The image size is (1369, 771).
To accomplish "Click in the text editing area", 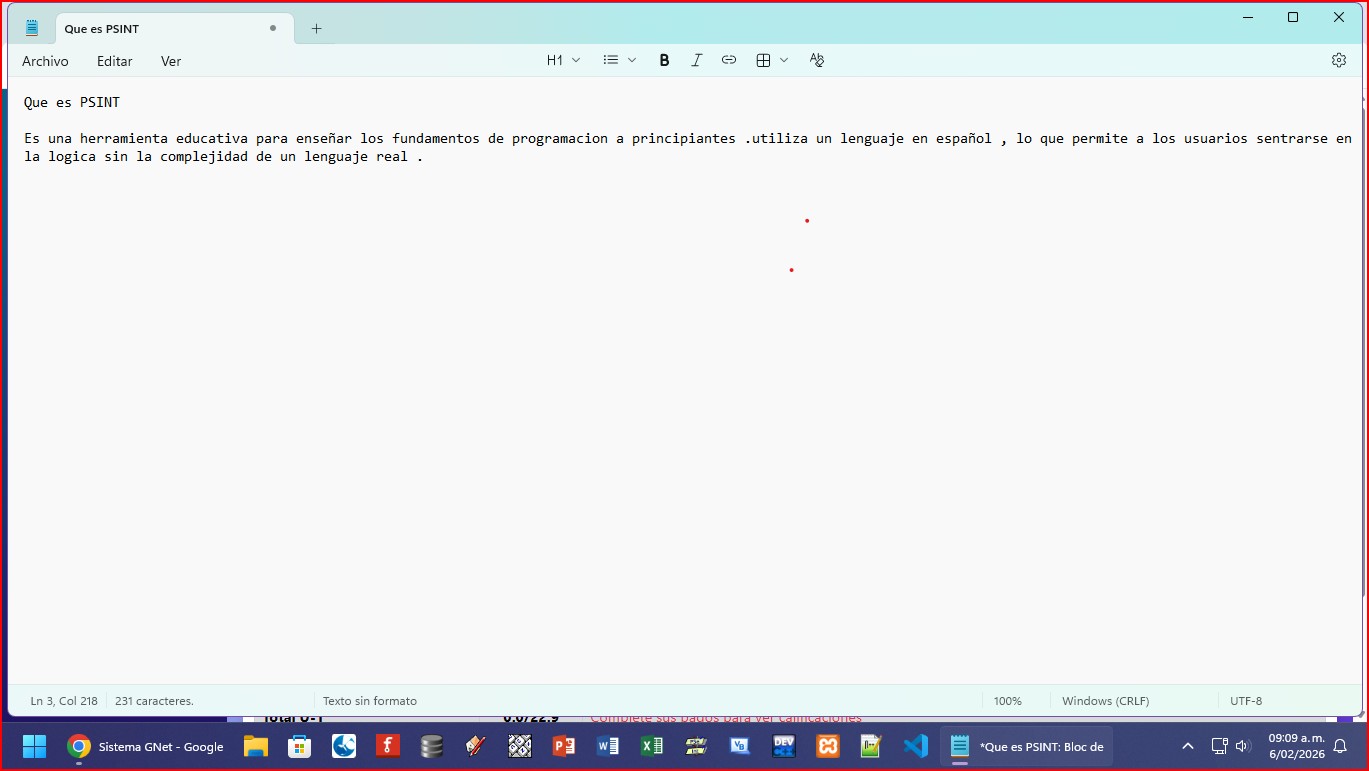I will click(680, 400).
